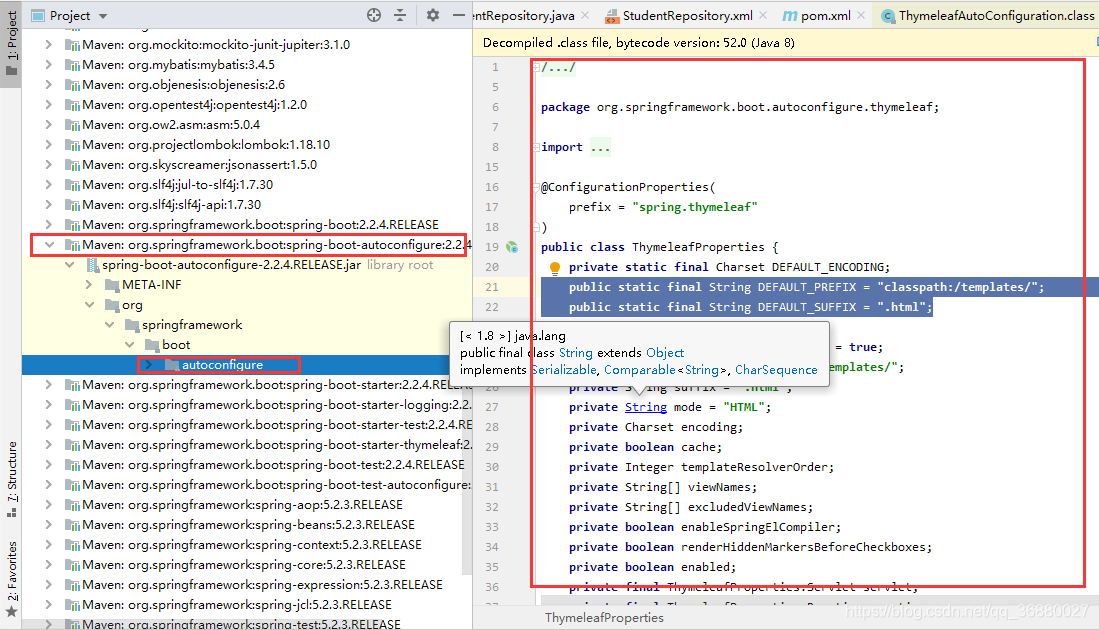Click the library icon of spring-boot-starter-test

click(x=71, y=425)
